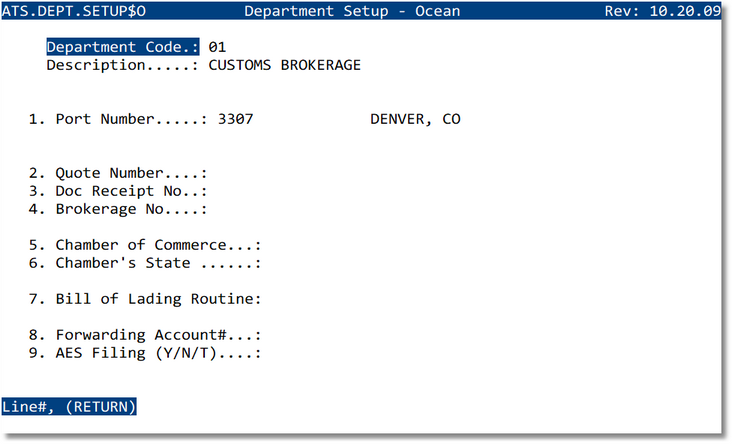Select line 2 Quote Number

[x=118, y=173]
